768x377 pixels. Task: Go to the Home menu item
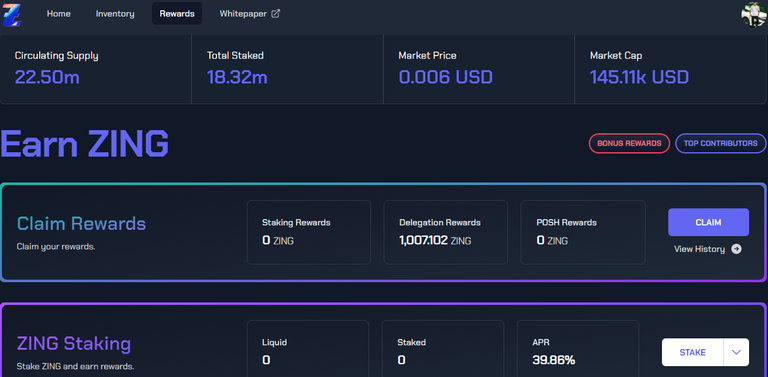tap(59, 14)
